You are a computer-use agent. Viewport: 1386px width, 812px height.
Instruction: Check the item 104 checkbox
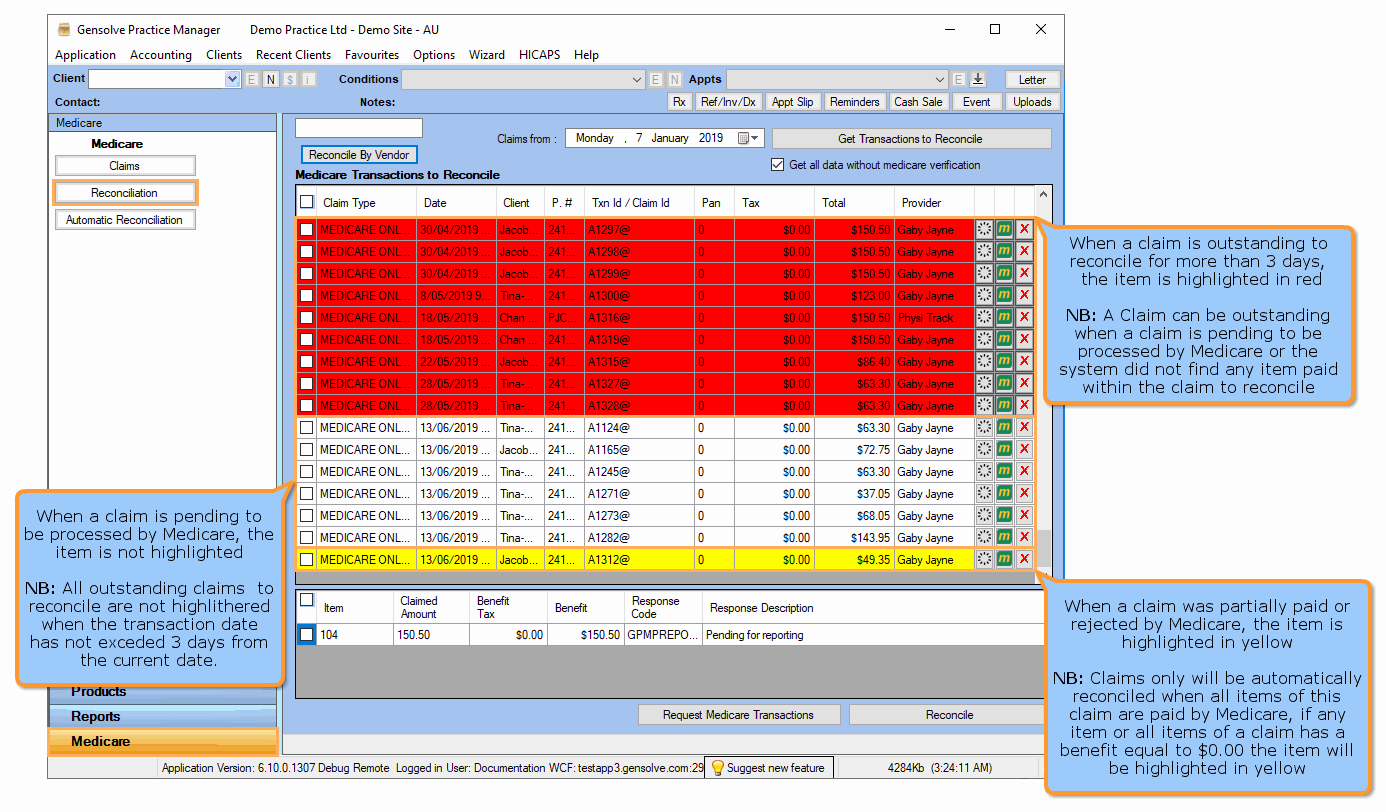307,635
